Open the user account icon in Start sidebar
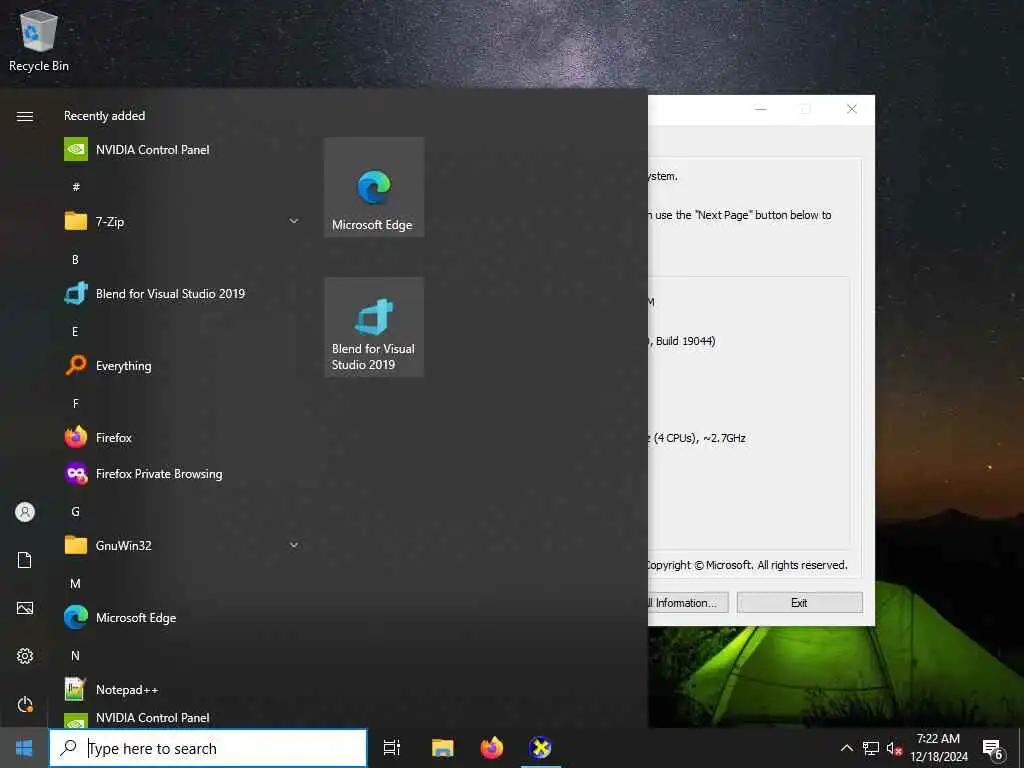 [25, 512]
